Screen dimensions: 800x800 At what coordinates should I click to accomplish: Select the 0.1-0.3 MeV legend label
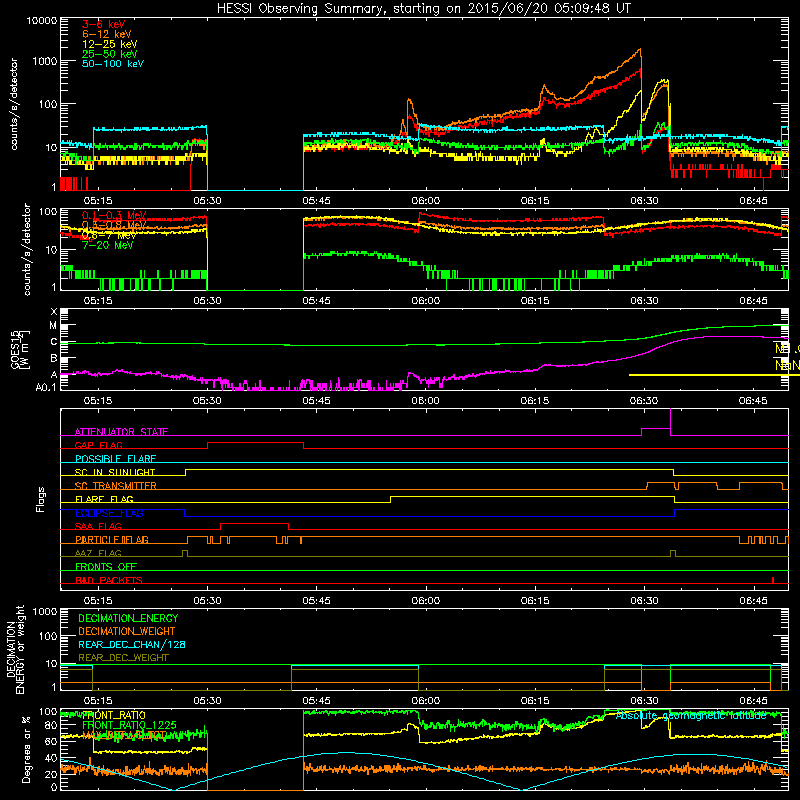coord(114,216)
